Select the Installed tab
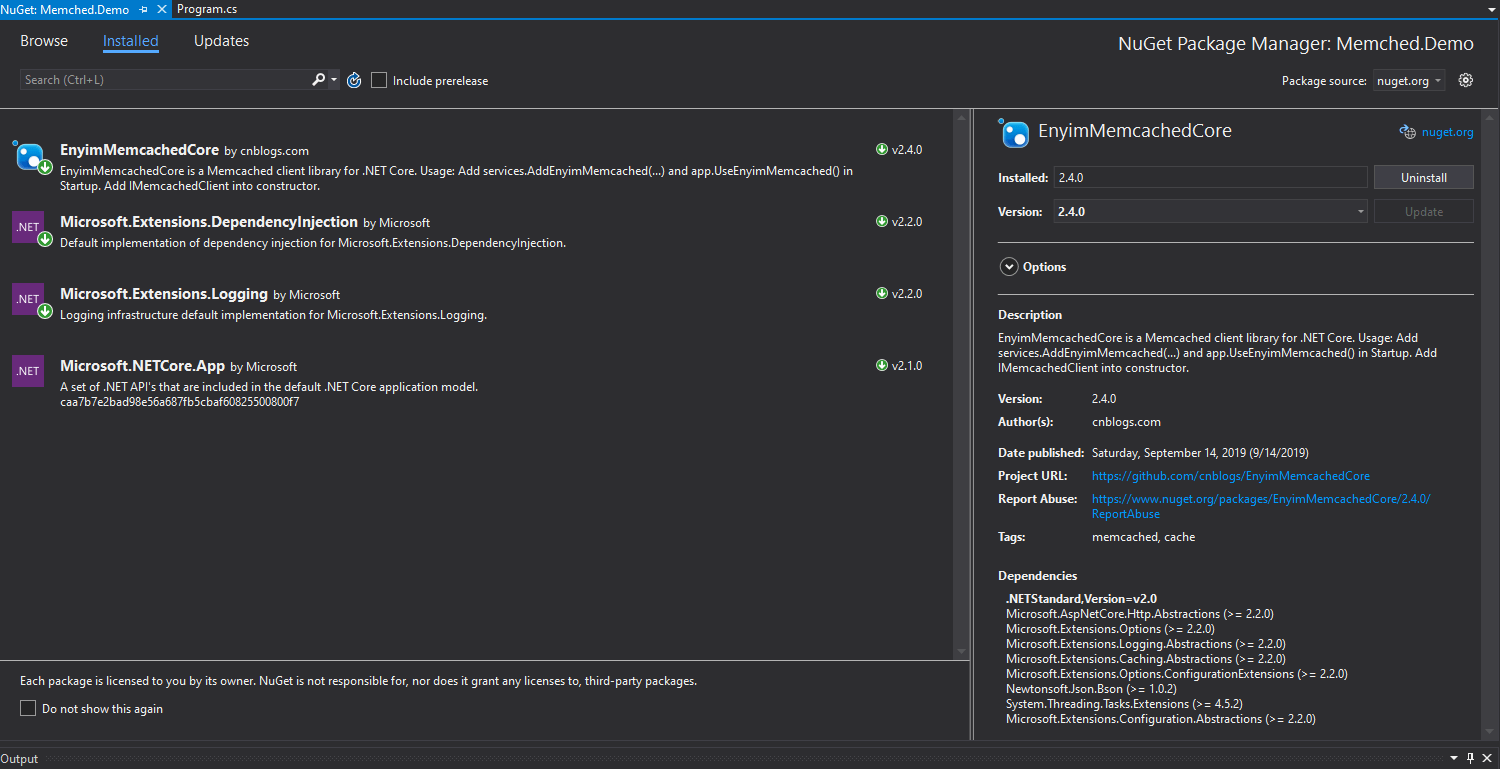 131,41
